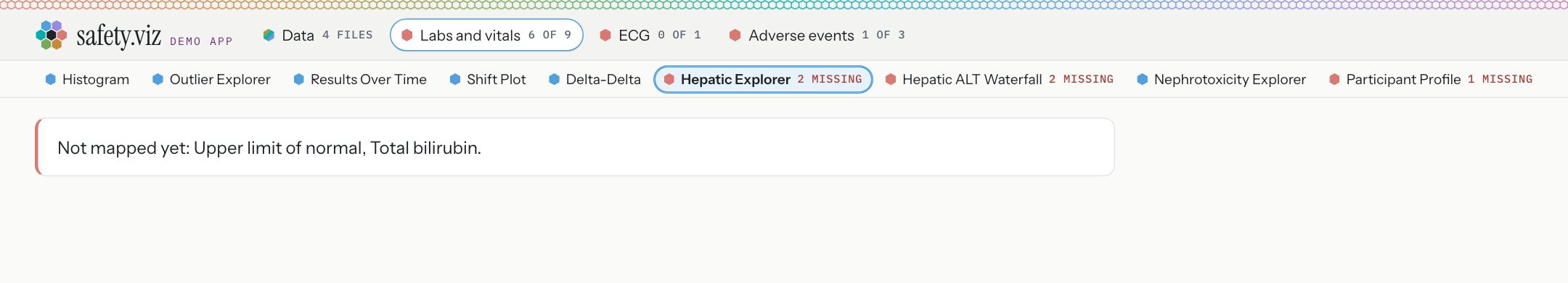Switch to Outlier Explorer
Viewport: 1568px width, 283px height.
coord(211,79)
